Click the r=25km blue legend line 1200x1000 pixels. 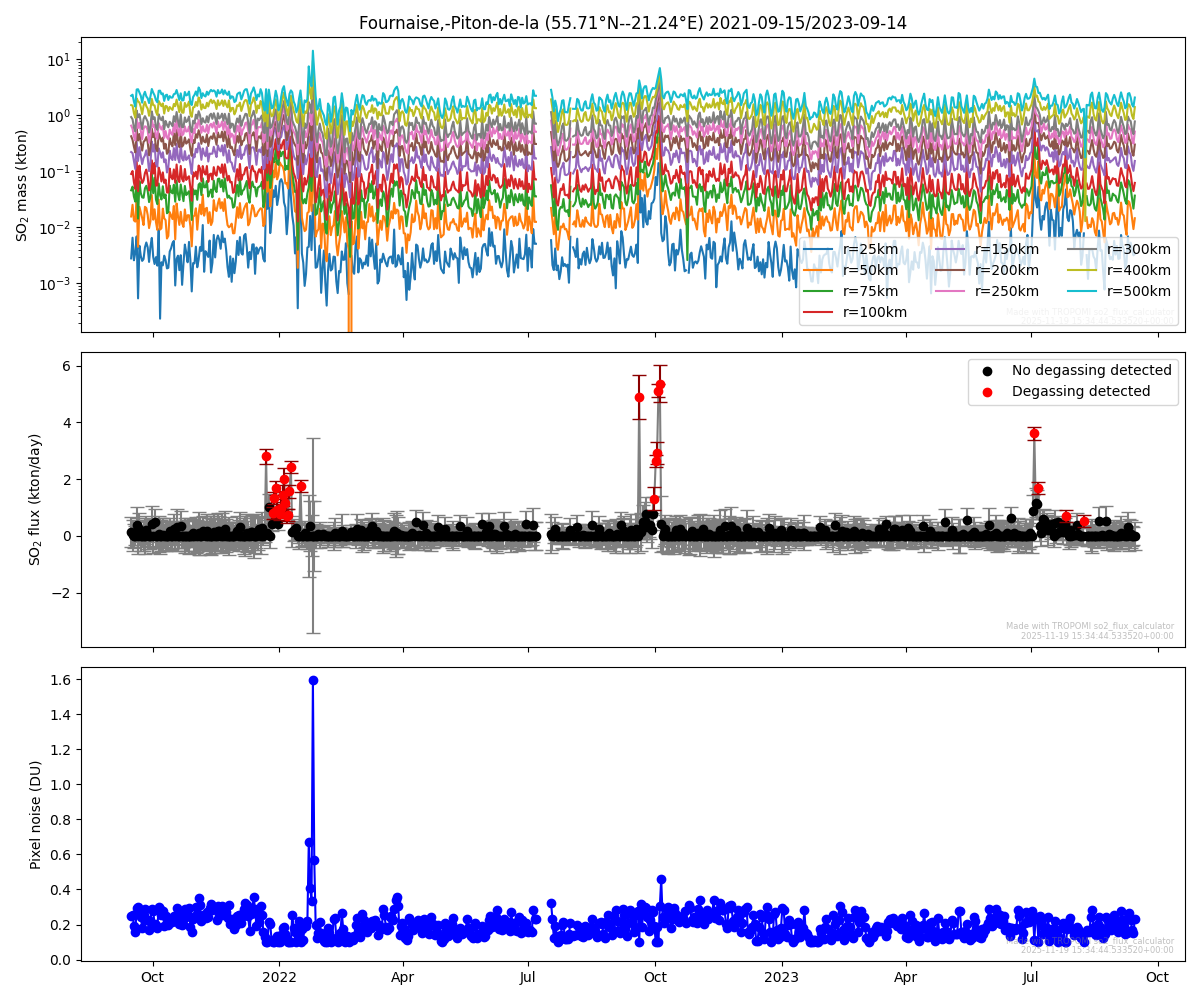pos(823,250)
